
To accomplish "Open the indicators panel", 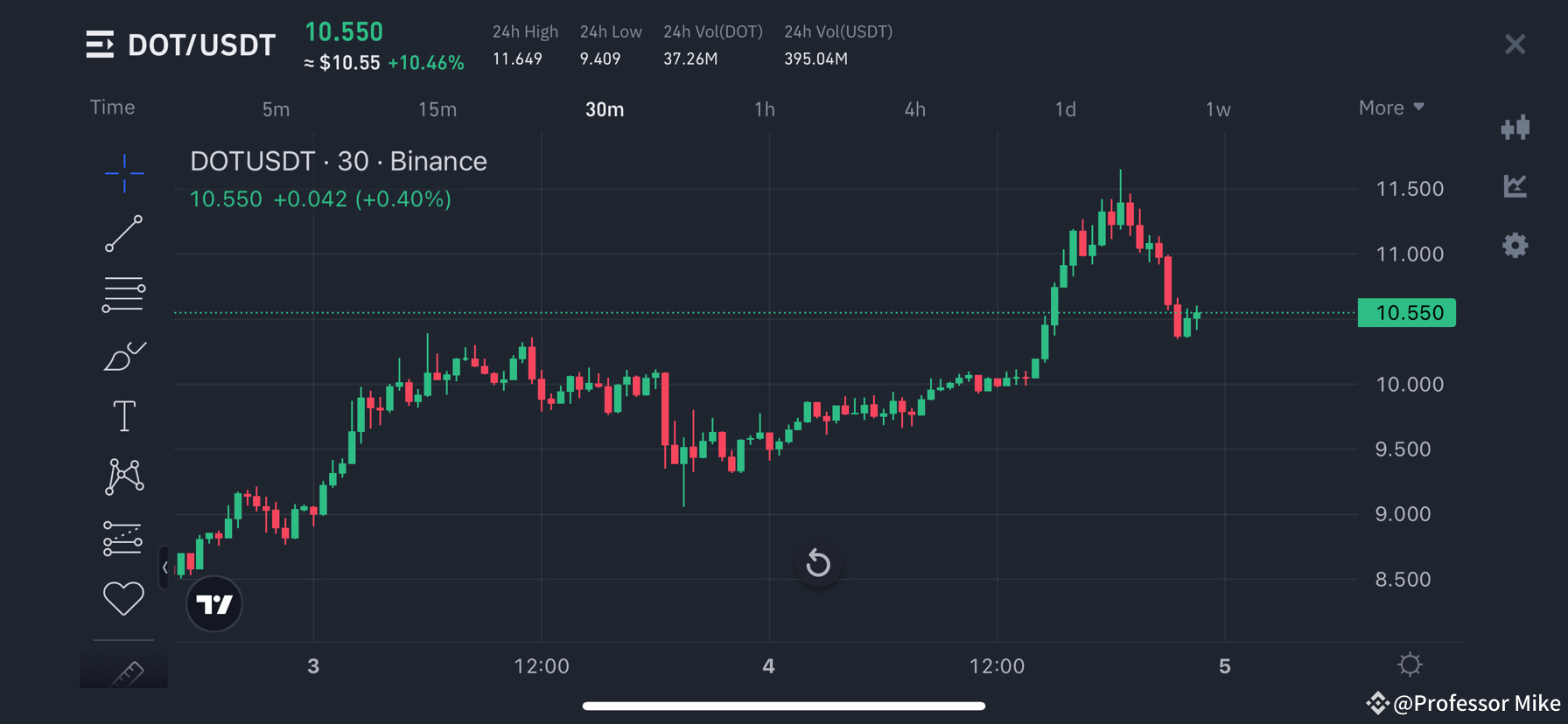I will (x=1515, y=186).
